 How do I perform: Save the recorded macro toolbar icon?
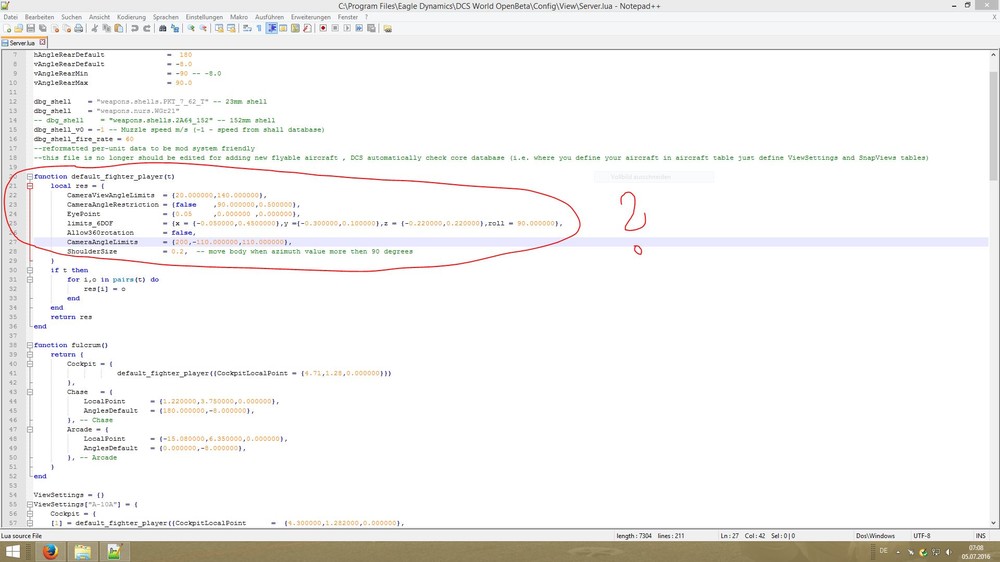[371, 28]
